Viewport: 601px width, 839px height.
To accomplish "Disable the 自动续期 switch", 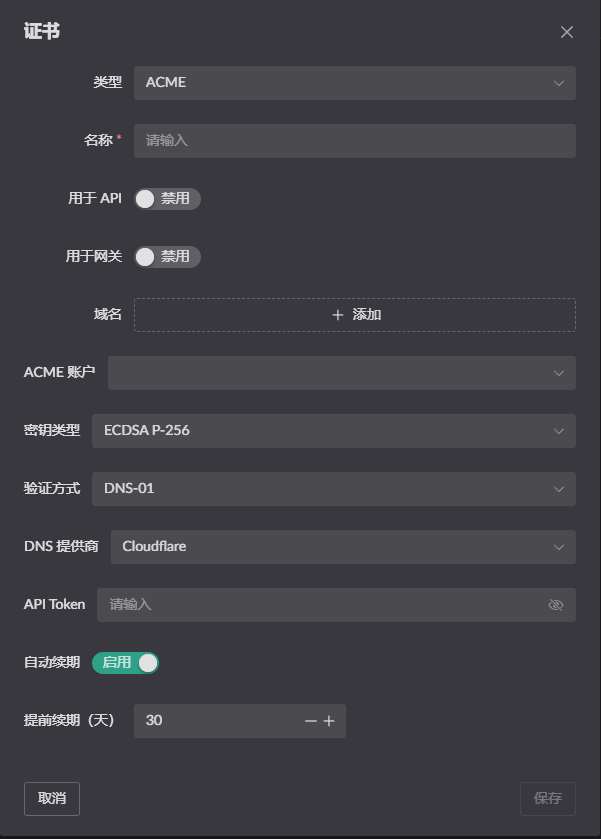I will point(125,662).
